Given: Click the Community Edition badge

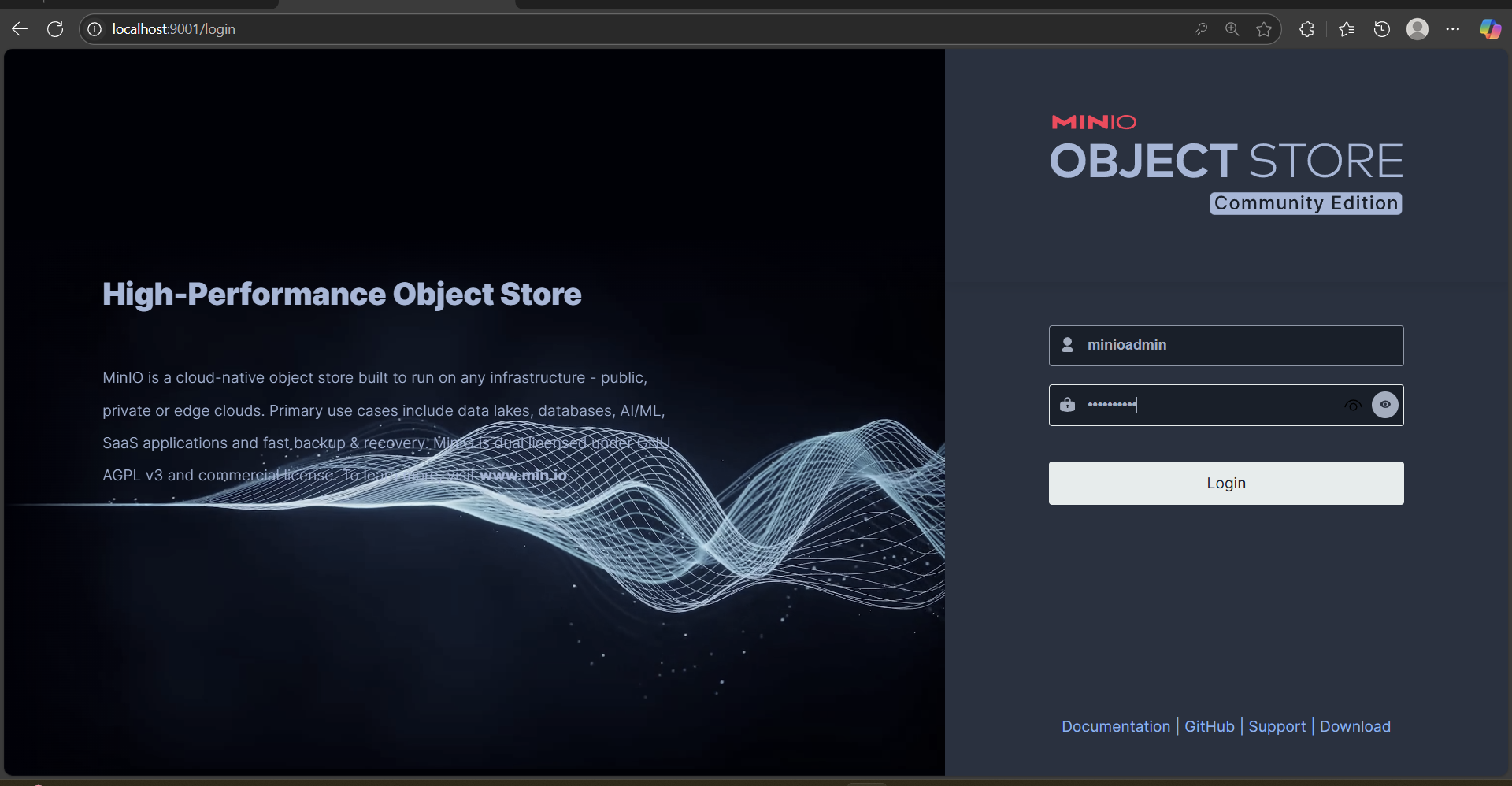Looking at the screenshot, I should 1306,203.
